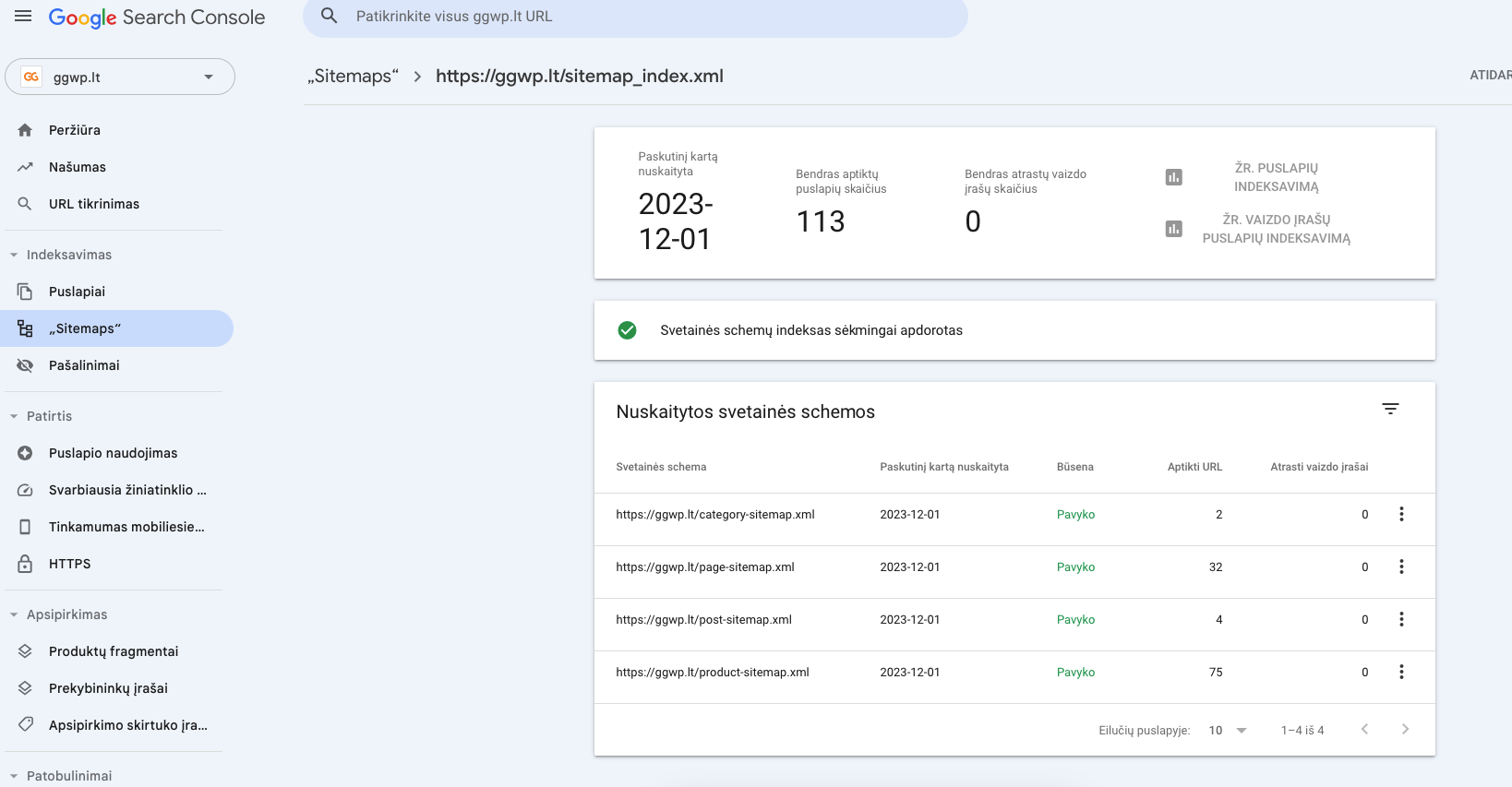Click the Produktų fragmentai layers icon
Viewport: 1512px width, 787px height.
[x=25, y=651]
